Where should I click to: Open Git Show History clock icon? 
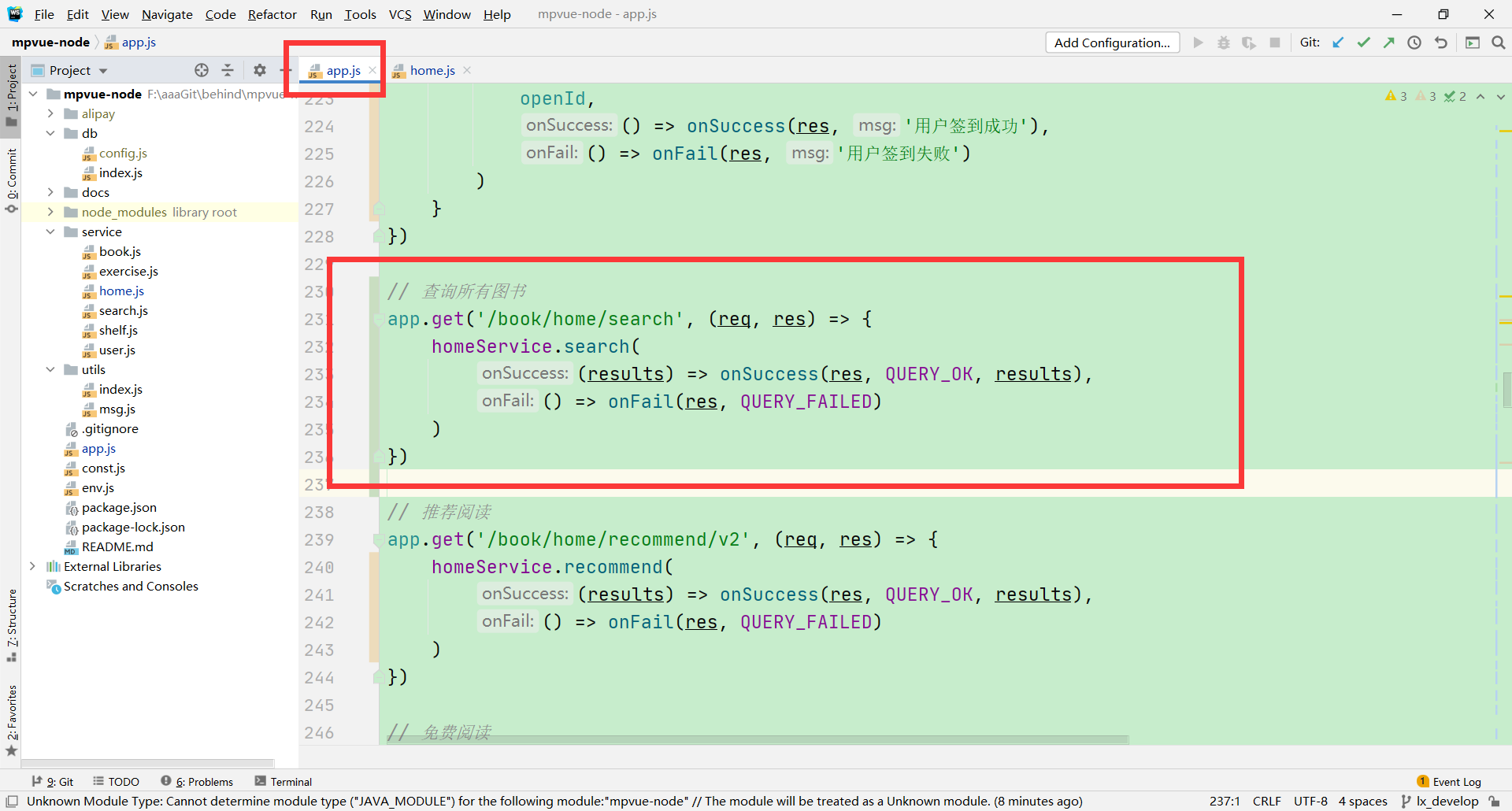pyautogui.click(x=1414, y=43)
